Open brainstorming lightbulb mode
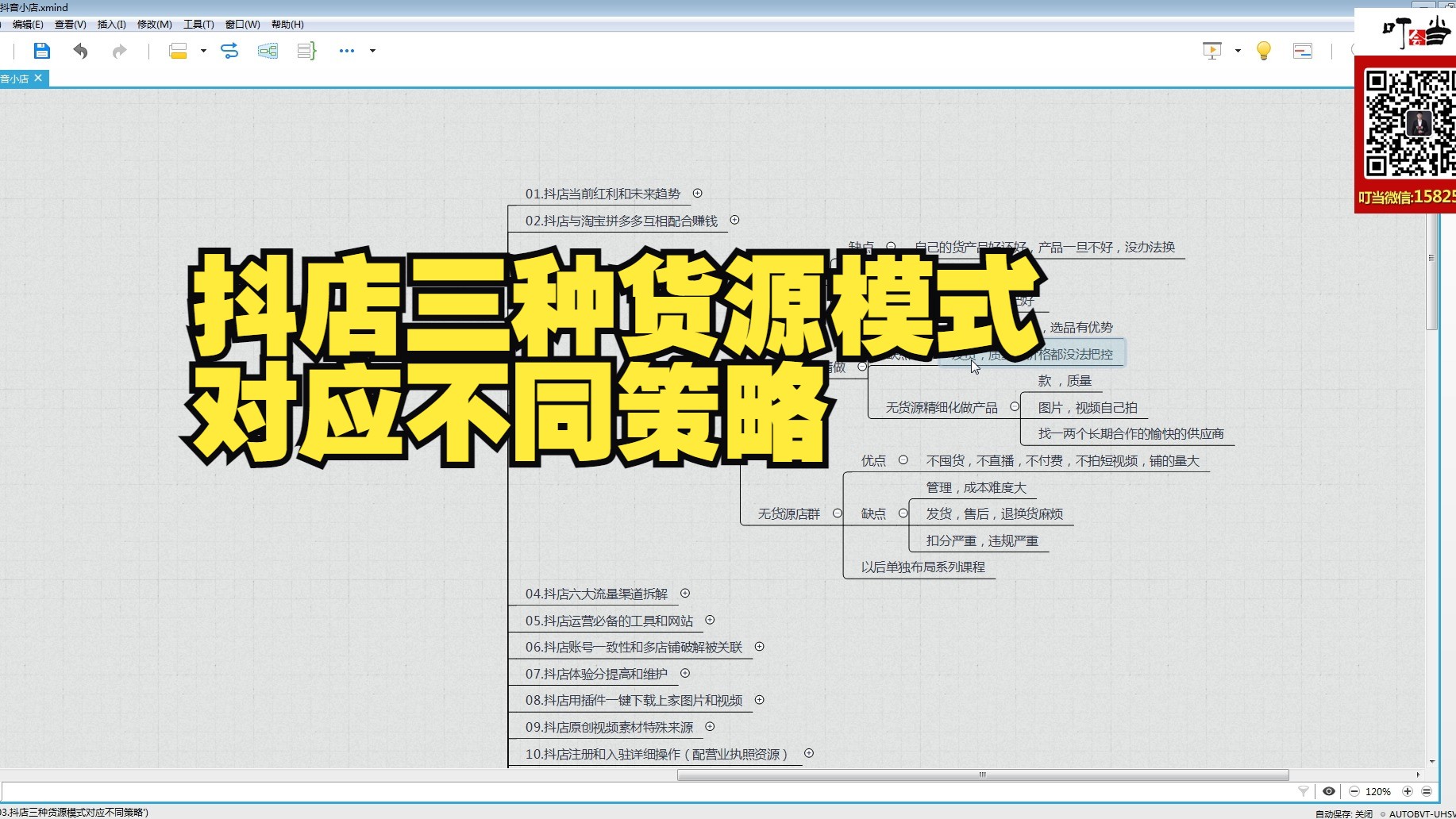1456x819 pixels. pos(1264,51)
